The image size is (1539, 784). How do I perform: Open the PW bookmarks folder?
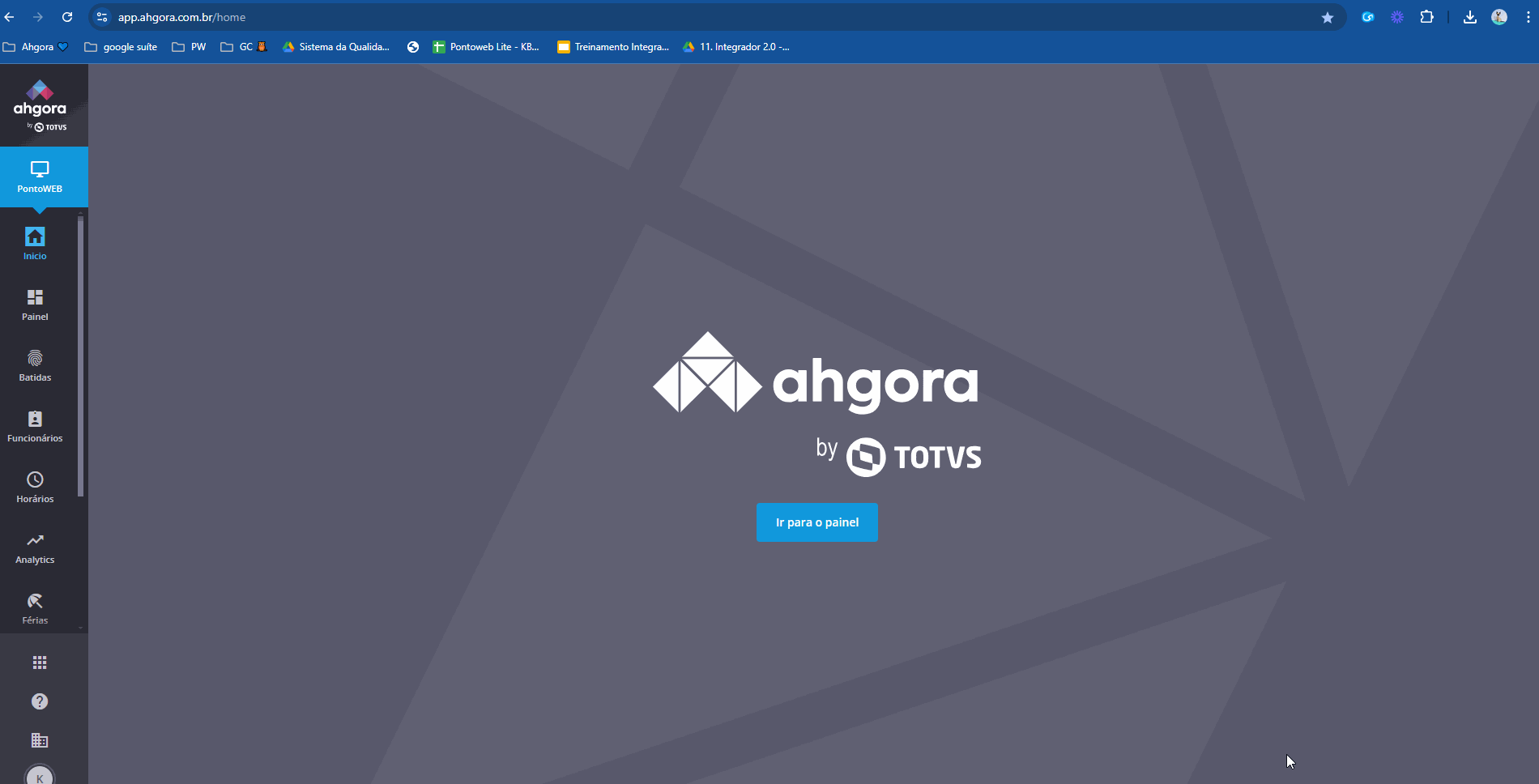coord(190,47)
